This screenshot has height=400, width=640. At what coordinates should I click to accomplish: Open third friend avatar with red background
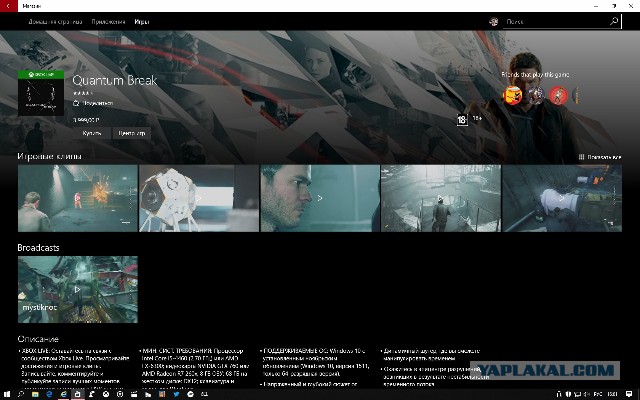click(558, 96)
